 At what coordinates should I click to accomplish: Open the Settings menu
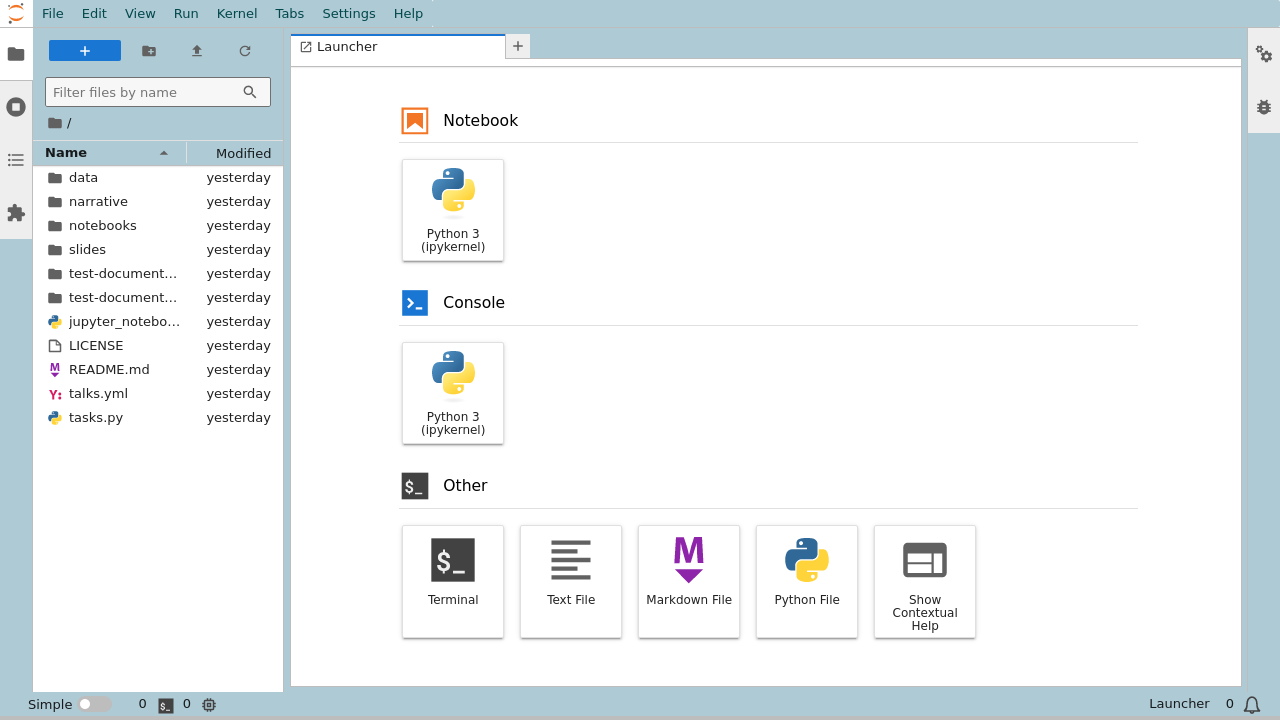349,13
